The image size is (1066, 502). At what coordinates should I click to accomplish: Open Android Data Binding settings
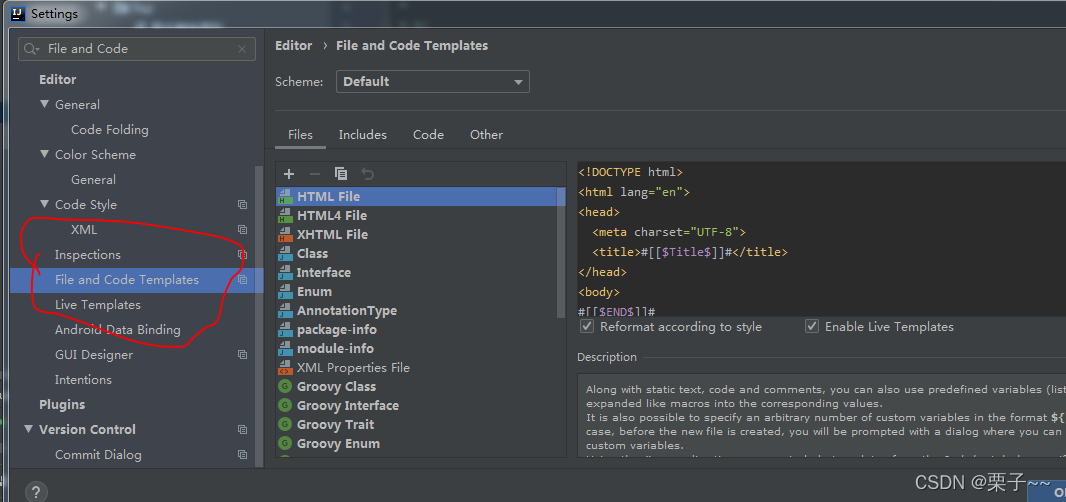click(118, 330)
